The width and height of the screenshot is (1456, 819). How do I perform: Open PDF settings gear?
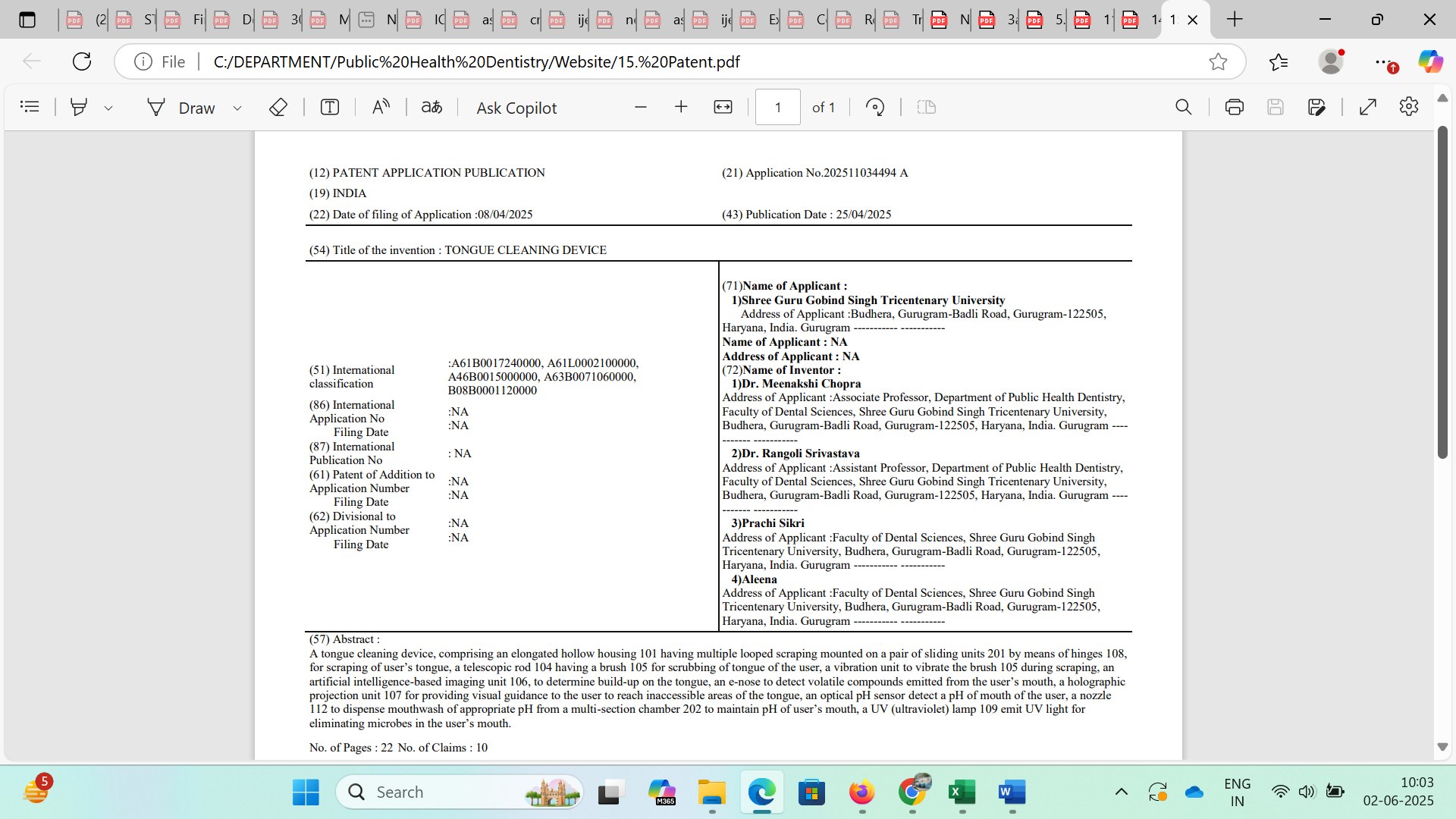tap(1409, 107)
